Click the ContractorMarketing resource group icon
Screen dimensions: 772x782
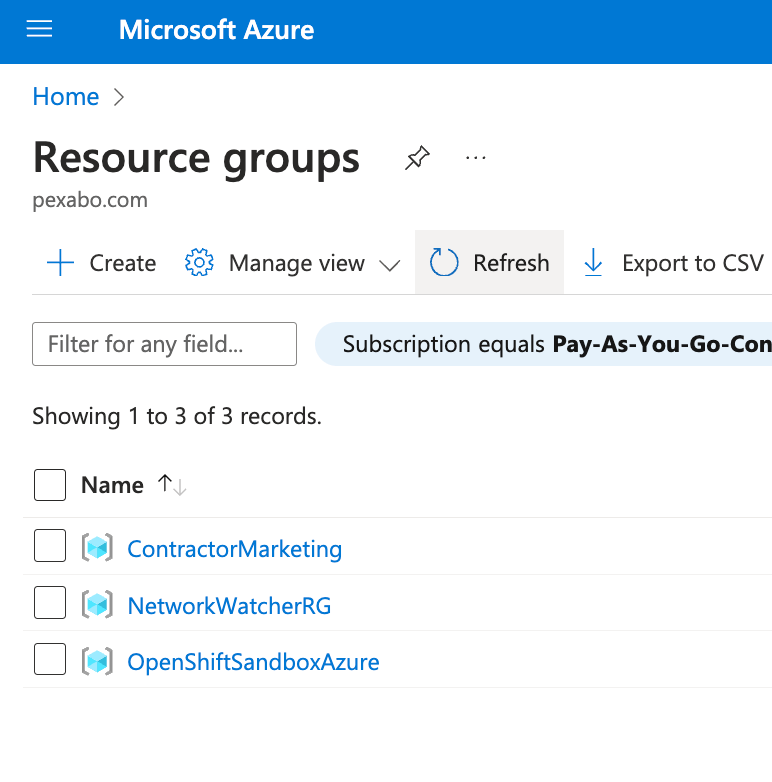[97, 547]
